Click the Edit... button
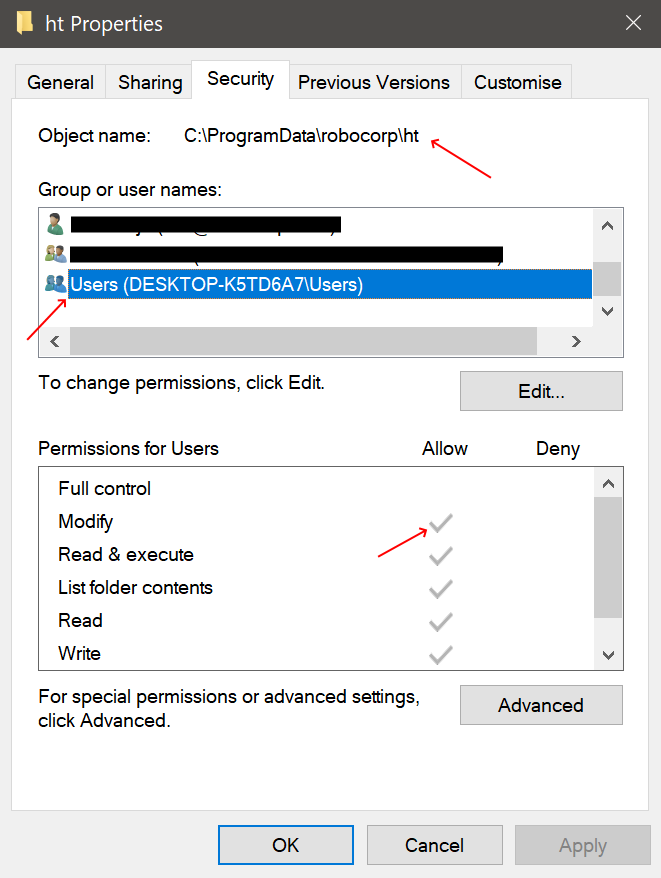Image resolution: width=661 pixels, height=878 pixels. click(x=541, y=391)
